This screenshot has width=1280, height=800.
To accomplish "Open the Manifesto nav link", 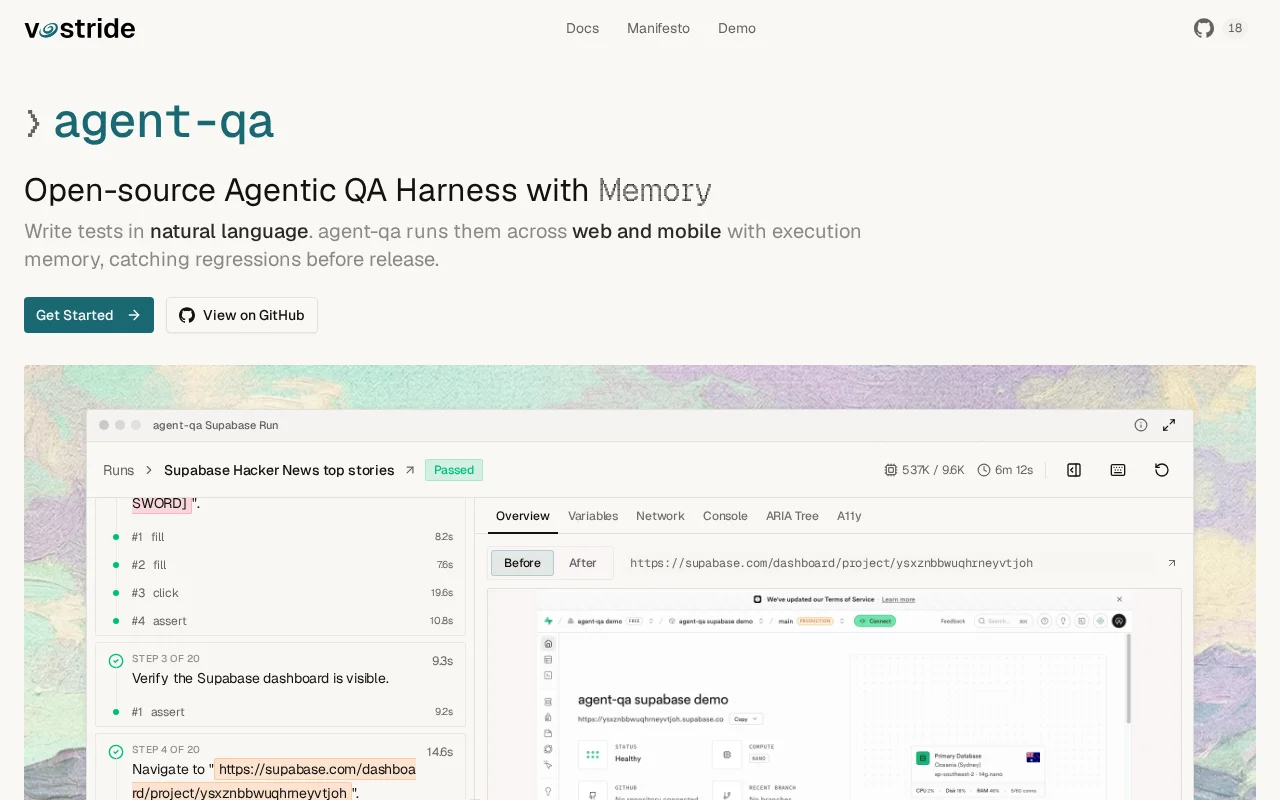I will coord(658,28).
